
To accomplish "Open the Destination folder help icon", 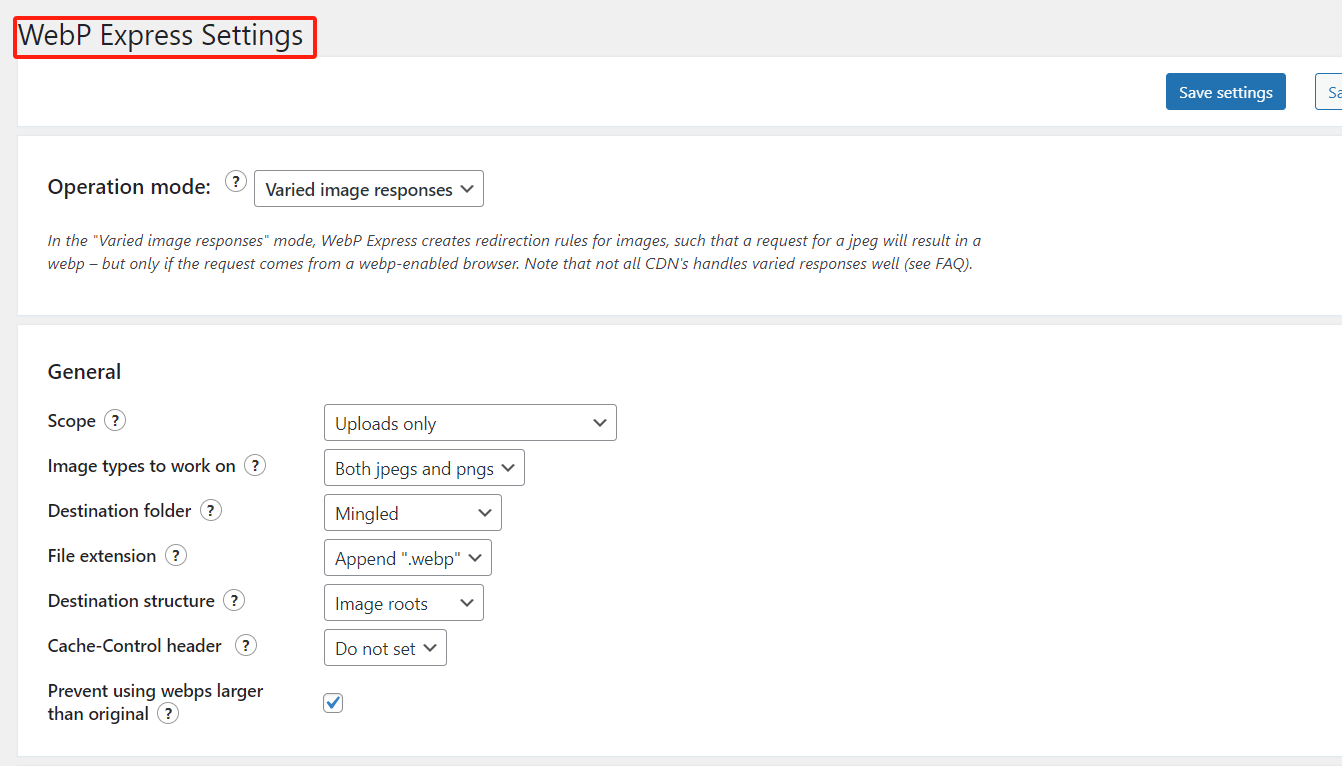I will click(210, 510).
